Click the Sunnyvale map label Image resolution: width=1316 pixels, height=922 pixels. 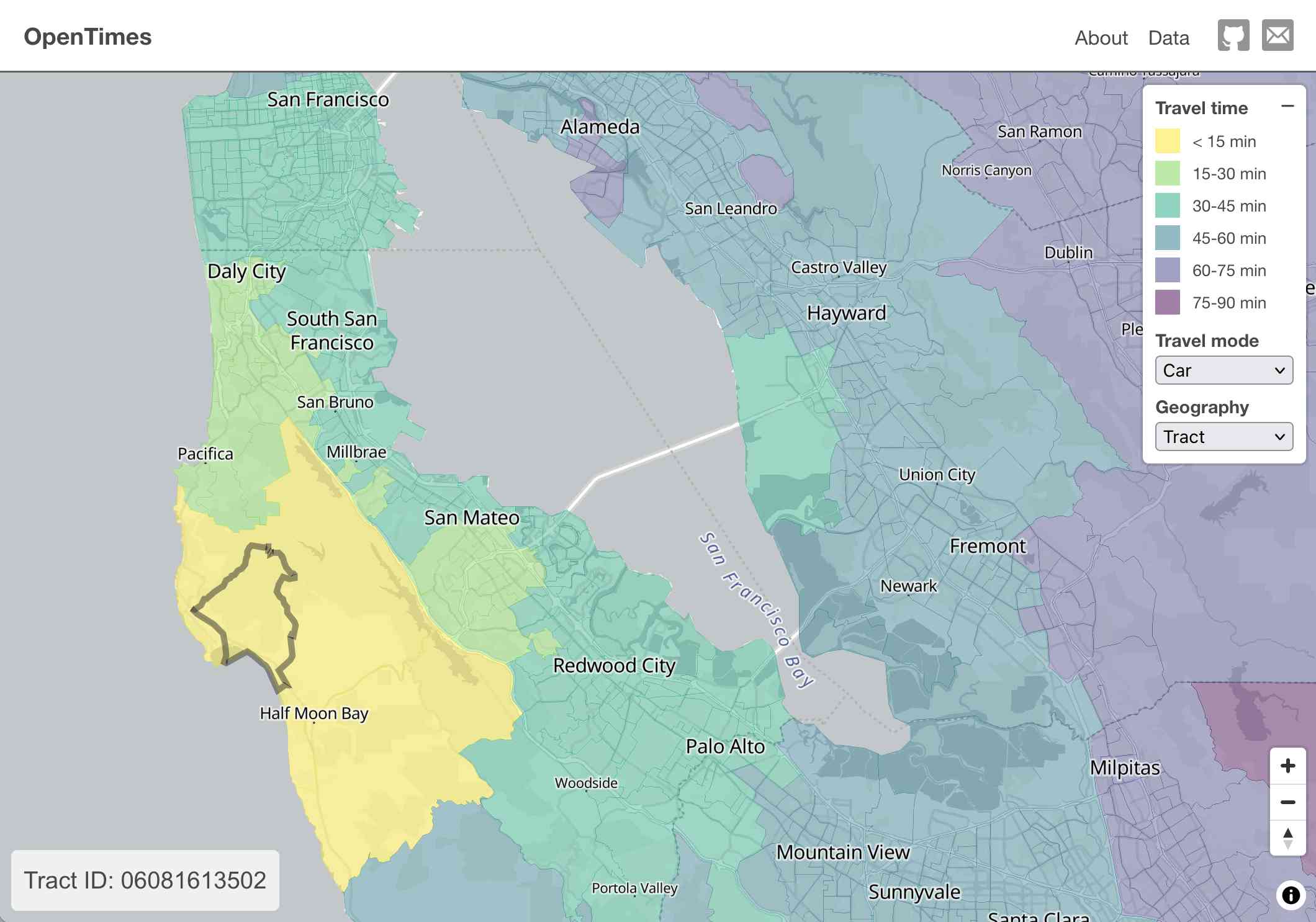914,892
